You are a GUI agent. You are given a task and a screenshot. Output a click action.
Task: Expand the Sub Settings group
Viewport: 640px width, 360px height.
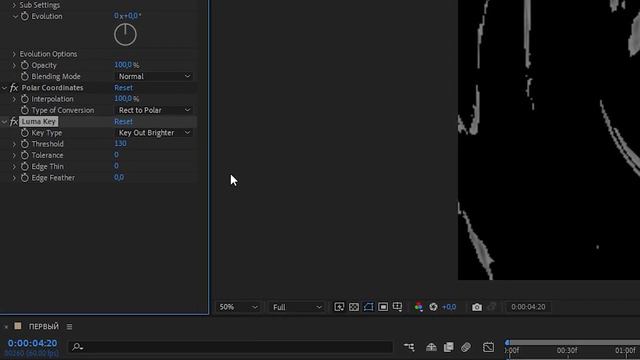click(14, 5)
